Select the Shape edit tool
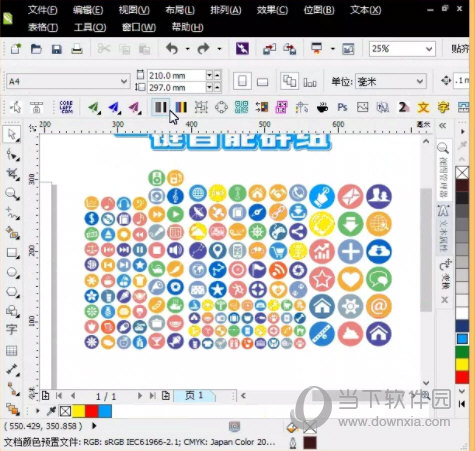The image size is (475, 451). 12,154
